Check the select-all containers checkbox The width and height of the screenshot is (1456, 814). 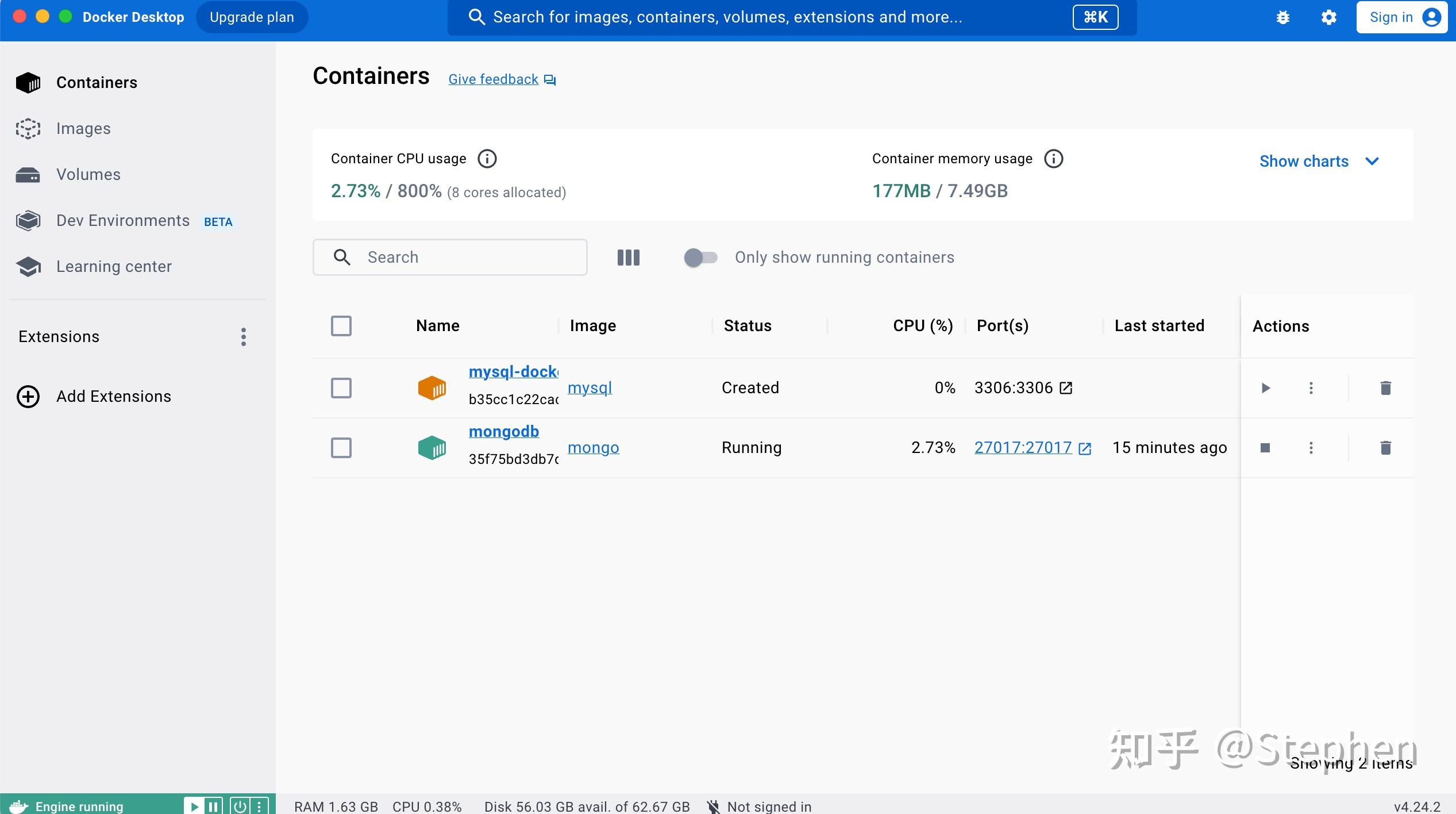point(341,326)
